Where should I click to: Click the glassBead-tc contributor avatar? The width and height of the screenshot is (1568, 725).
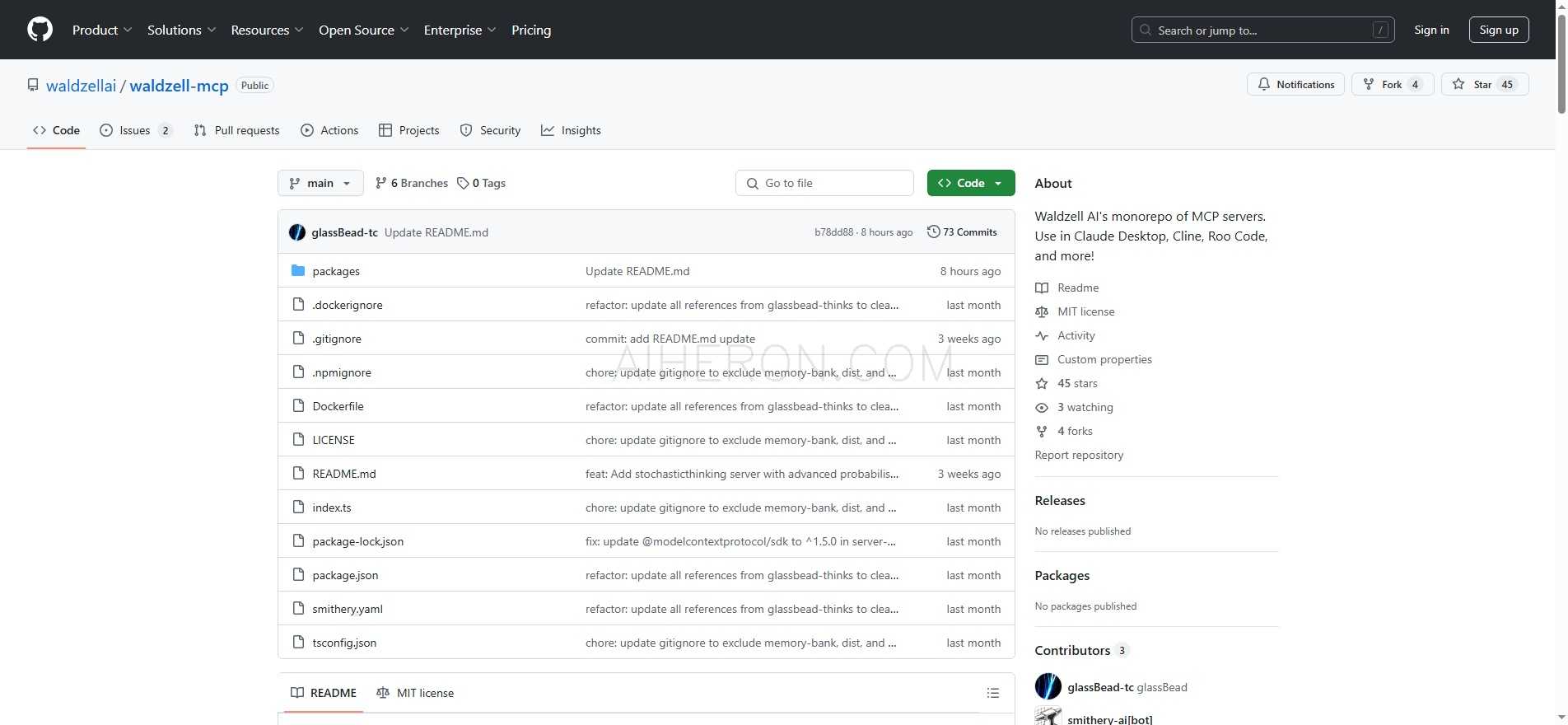click(x=1048, y=686)
